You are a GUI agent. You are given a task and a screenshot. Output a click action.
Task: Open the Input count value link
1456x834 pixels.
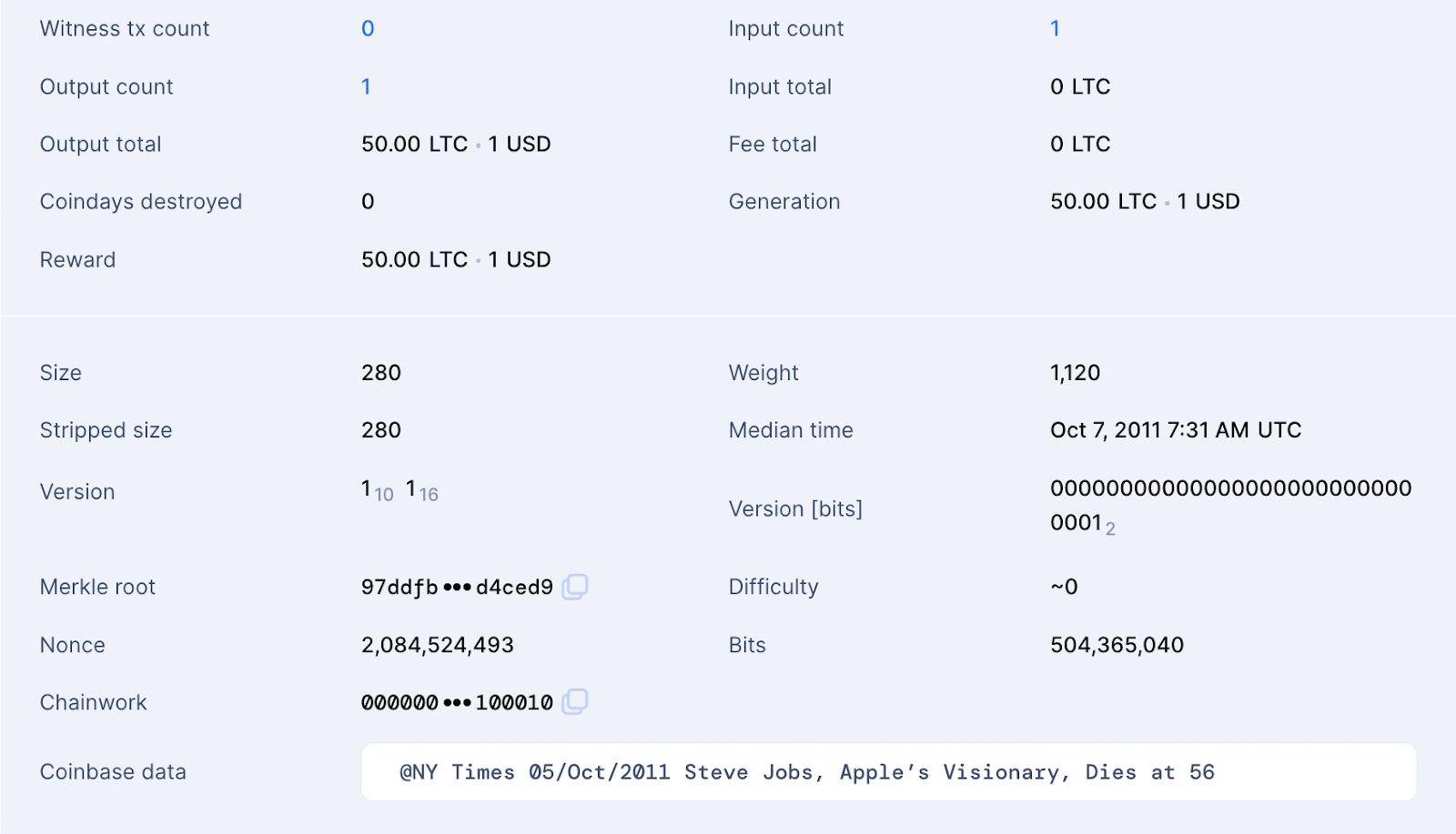(1055, 28)
